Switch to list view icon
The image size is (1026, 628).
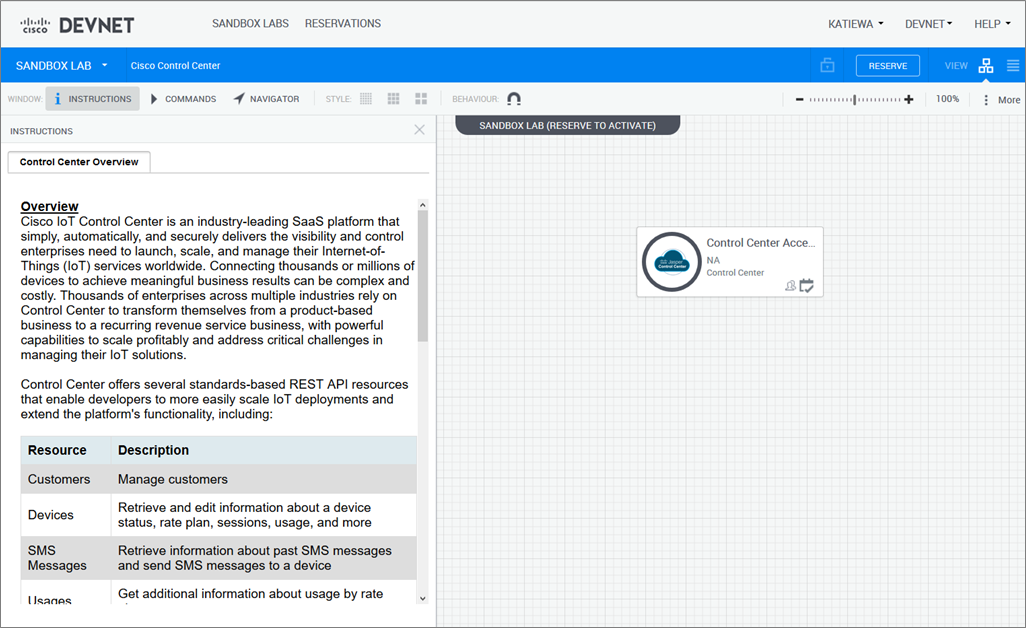pyautogui.click(x=1013, y=66)
